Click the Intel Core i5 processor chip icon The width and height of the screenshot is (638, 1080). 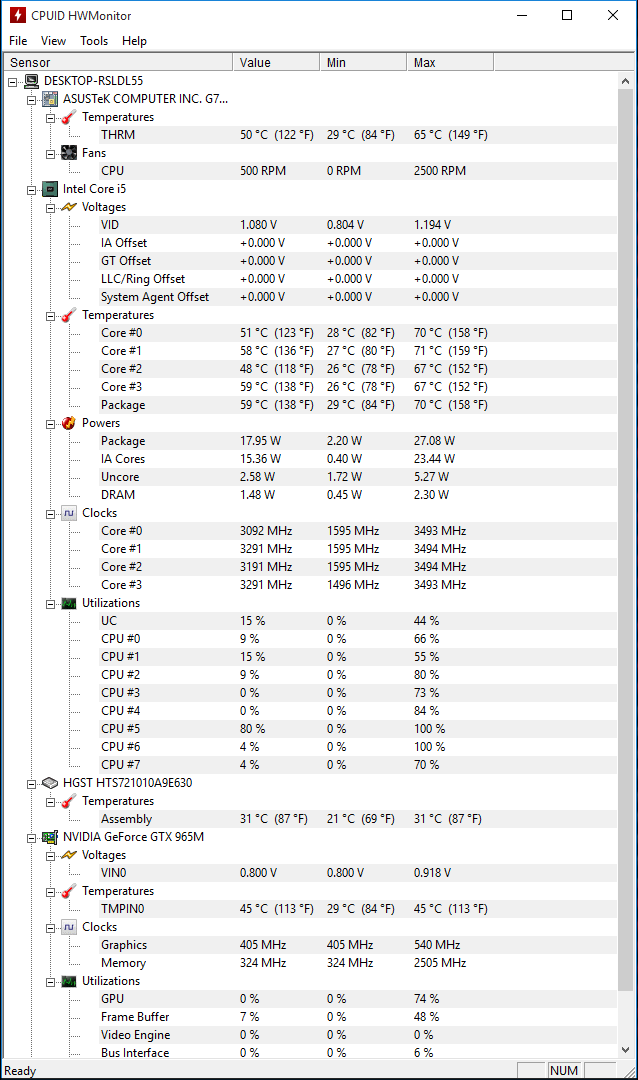[x=50, y=189]
